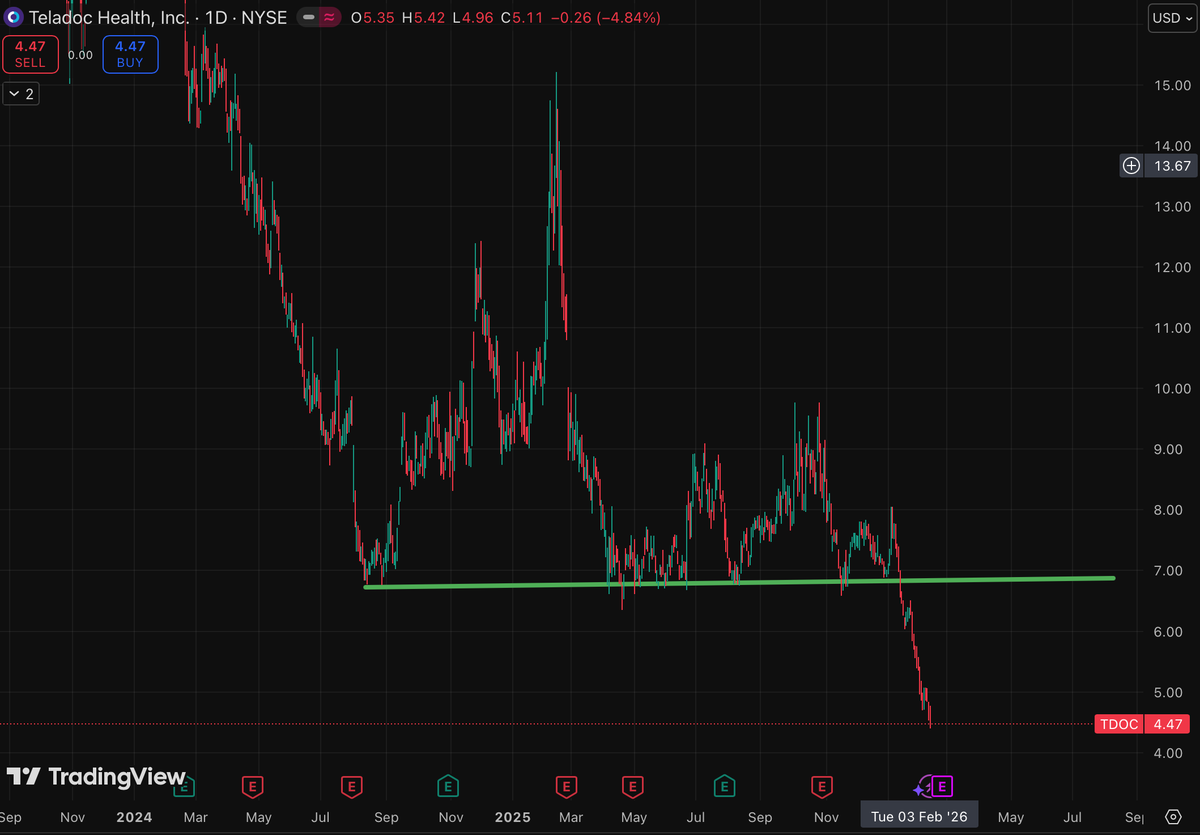Click the 7.00 price scale label
1200x835 pixels.
[1170, 571]
